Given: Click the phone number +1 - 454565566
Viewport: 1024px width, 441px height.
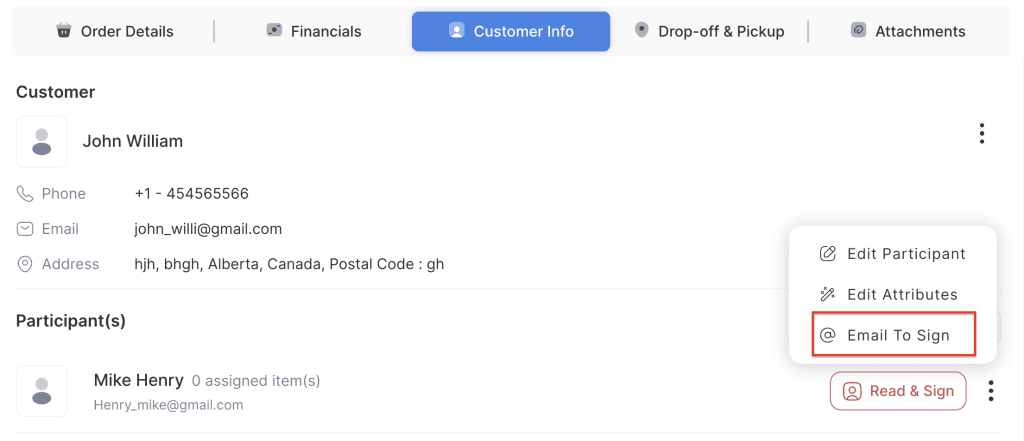Looking at the screenshot, I should click(191, 193).
